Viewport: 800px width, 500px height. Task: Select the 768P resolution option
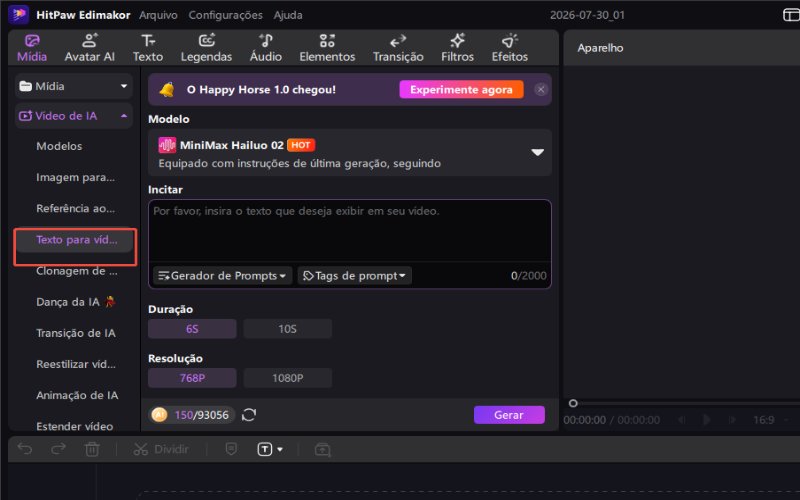tap(192, 378)
